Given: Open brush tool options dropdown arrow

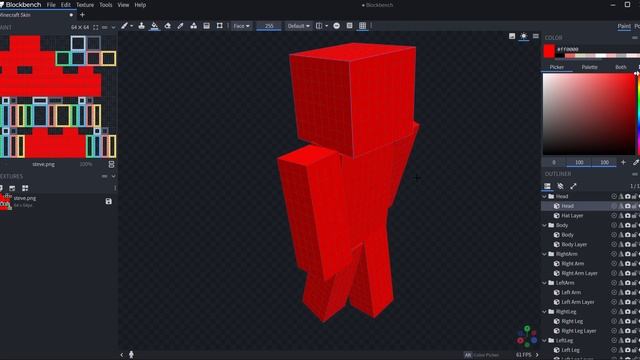Looking at the screenshot, I should [131, 26].
